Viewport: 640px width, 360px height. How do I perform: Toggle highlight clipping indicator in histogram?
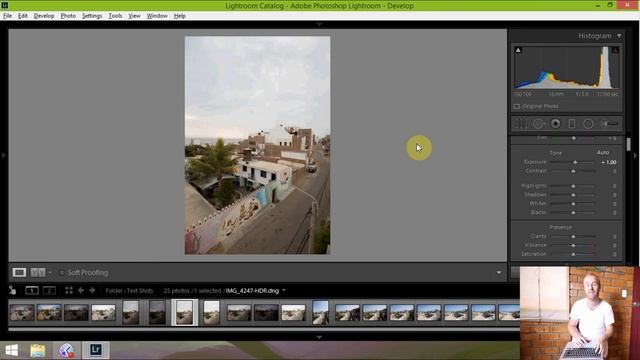click(x=615, y=50)
